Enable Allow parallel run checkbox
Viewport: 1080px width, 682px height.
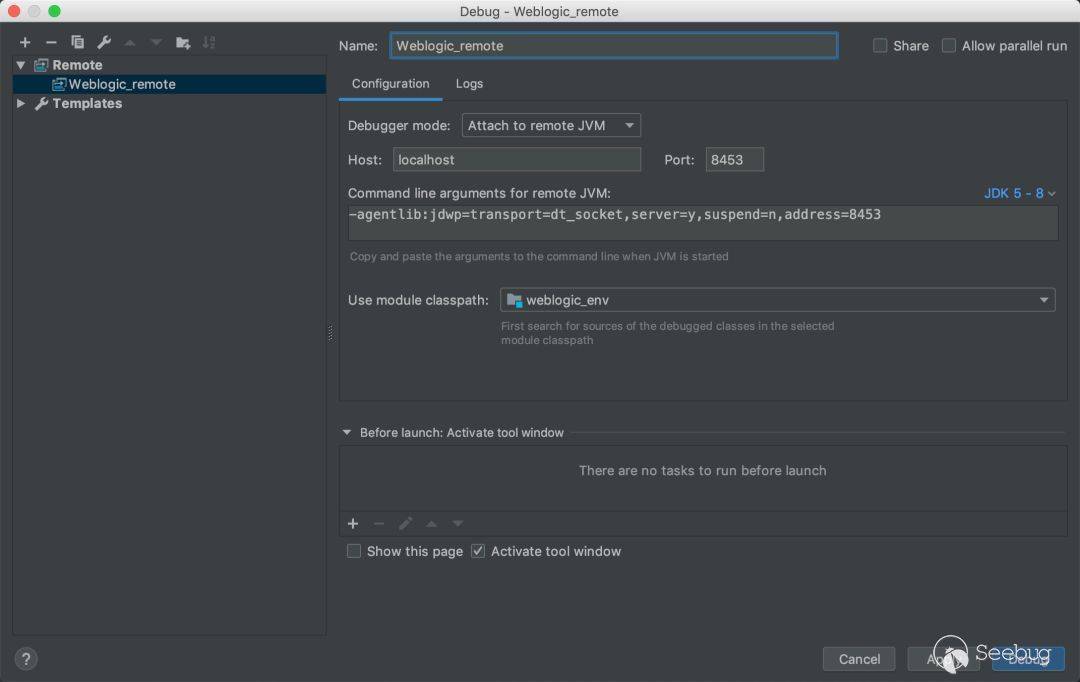[948, 45]
